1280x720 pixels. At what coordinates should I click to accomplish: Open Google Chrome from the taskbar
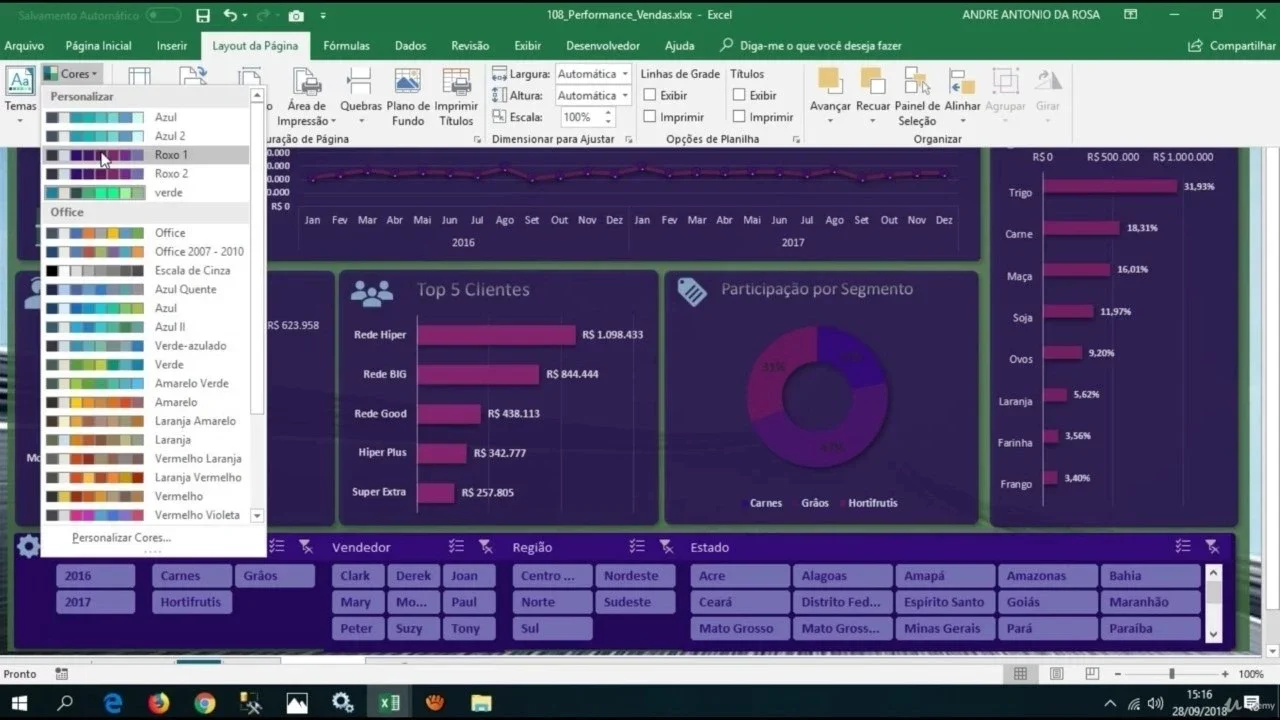click(x=205, y=703)
